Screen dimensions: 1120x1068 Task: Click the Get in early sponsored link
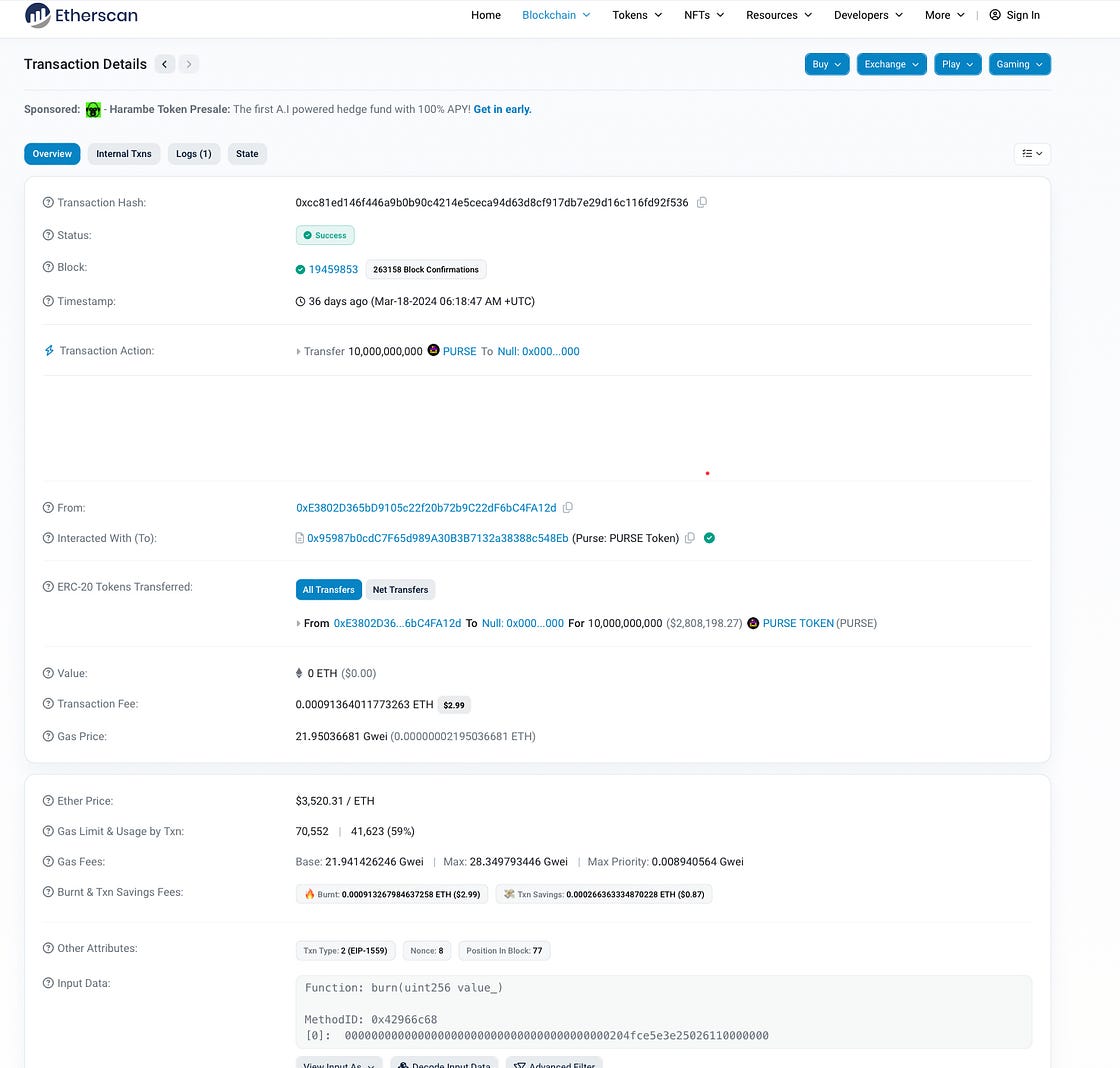click(502, 109)
